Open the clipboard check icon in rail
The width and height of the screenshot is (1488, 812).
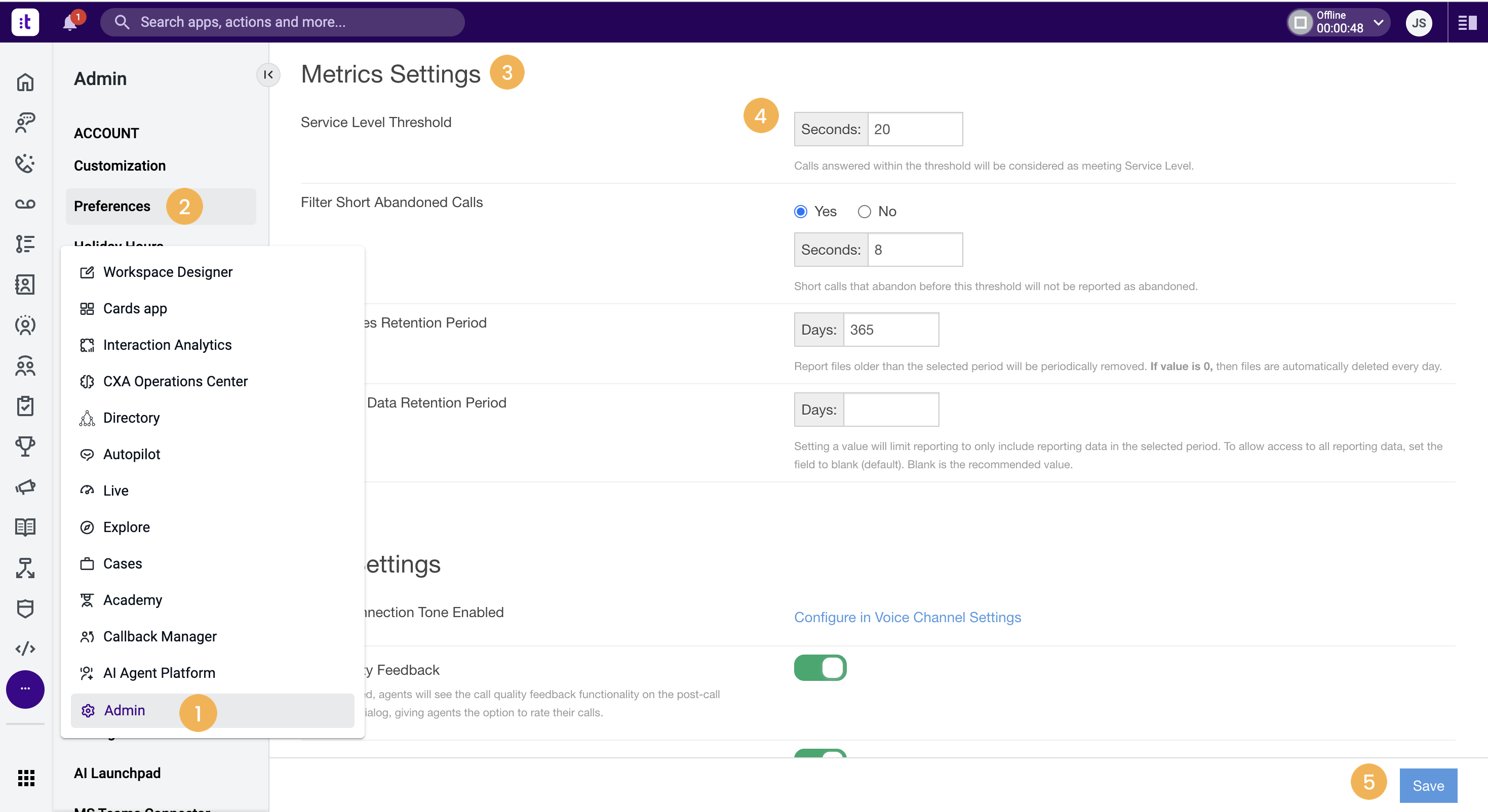pyautogui.click(x=25, y=406)
